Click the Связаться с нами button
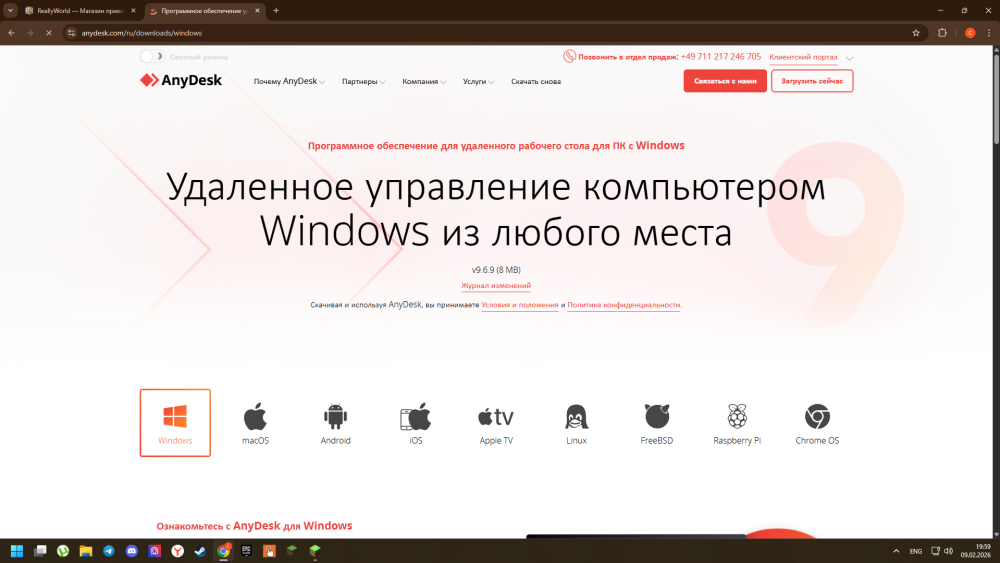This screenshot has height=563, width=1000. tap(725, 81)
